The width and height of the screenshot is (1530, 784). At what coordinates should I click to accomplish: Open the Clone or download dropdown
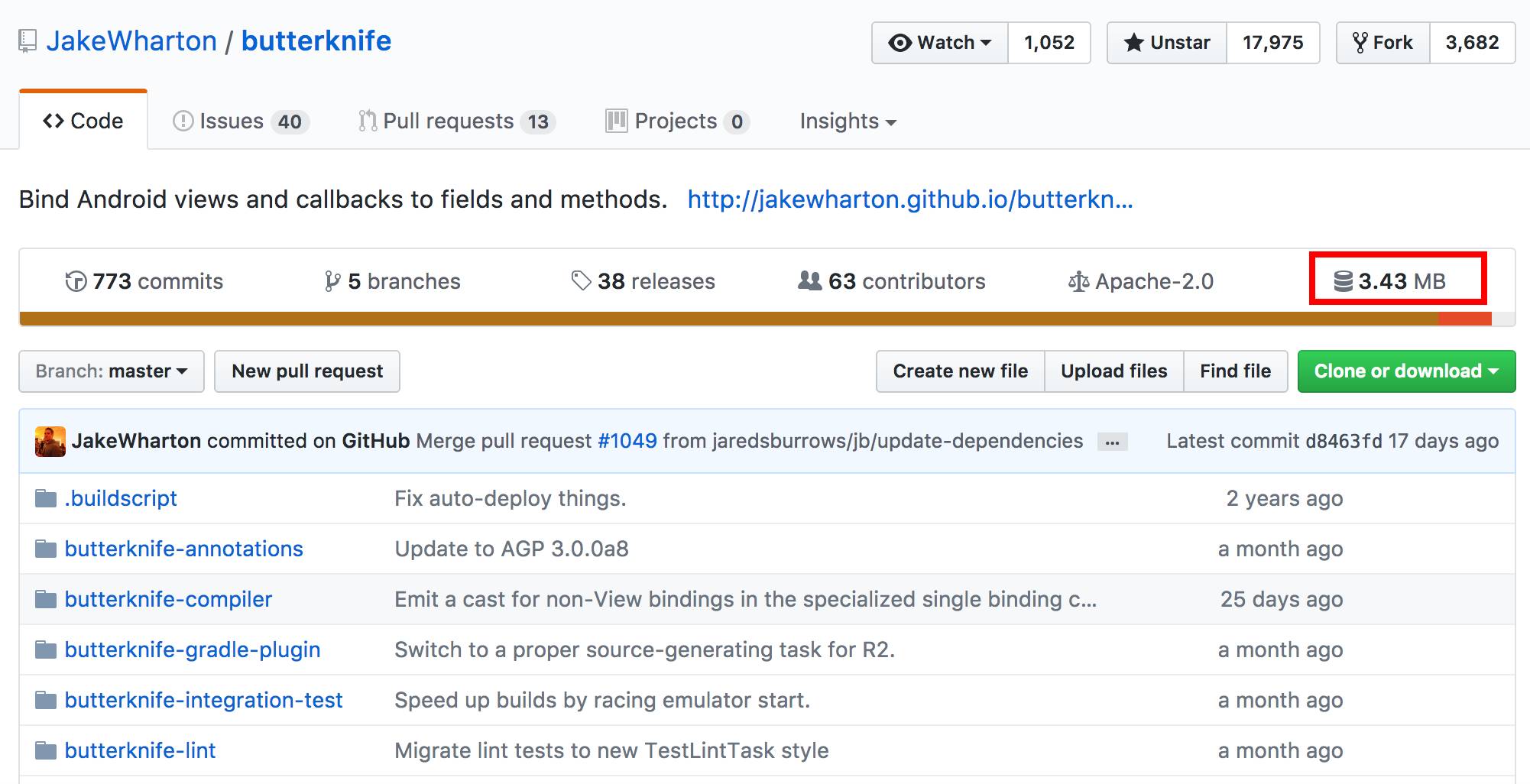[x=1406, y=371]
